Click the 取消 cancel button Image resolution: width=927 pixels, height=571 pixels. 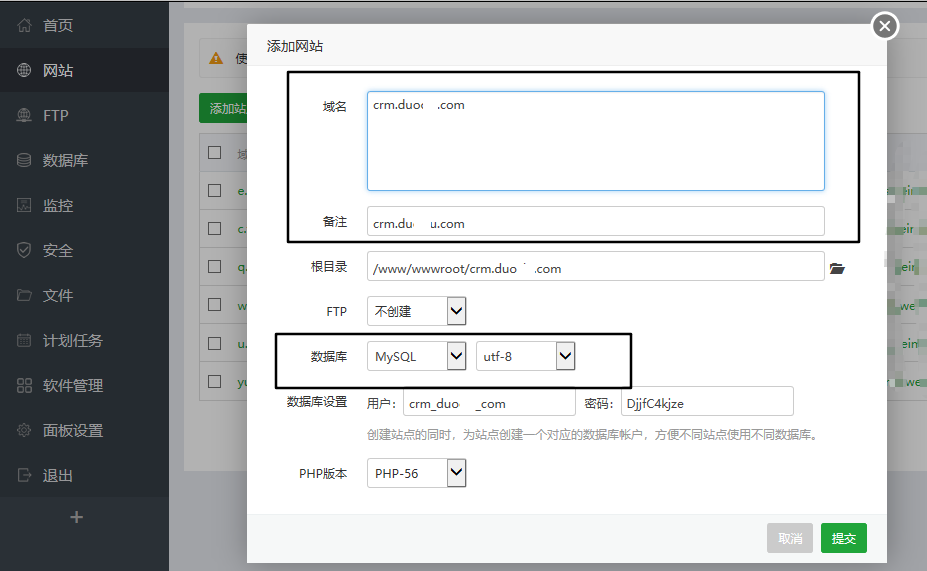pos(790,538)
